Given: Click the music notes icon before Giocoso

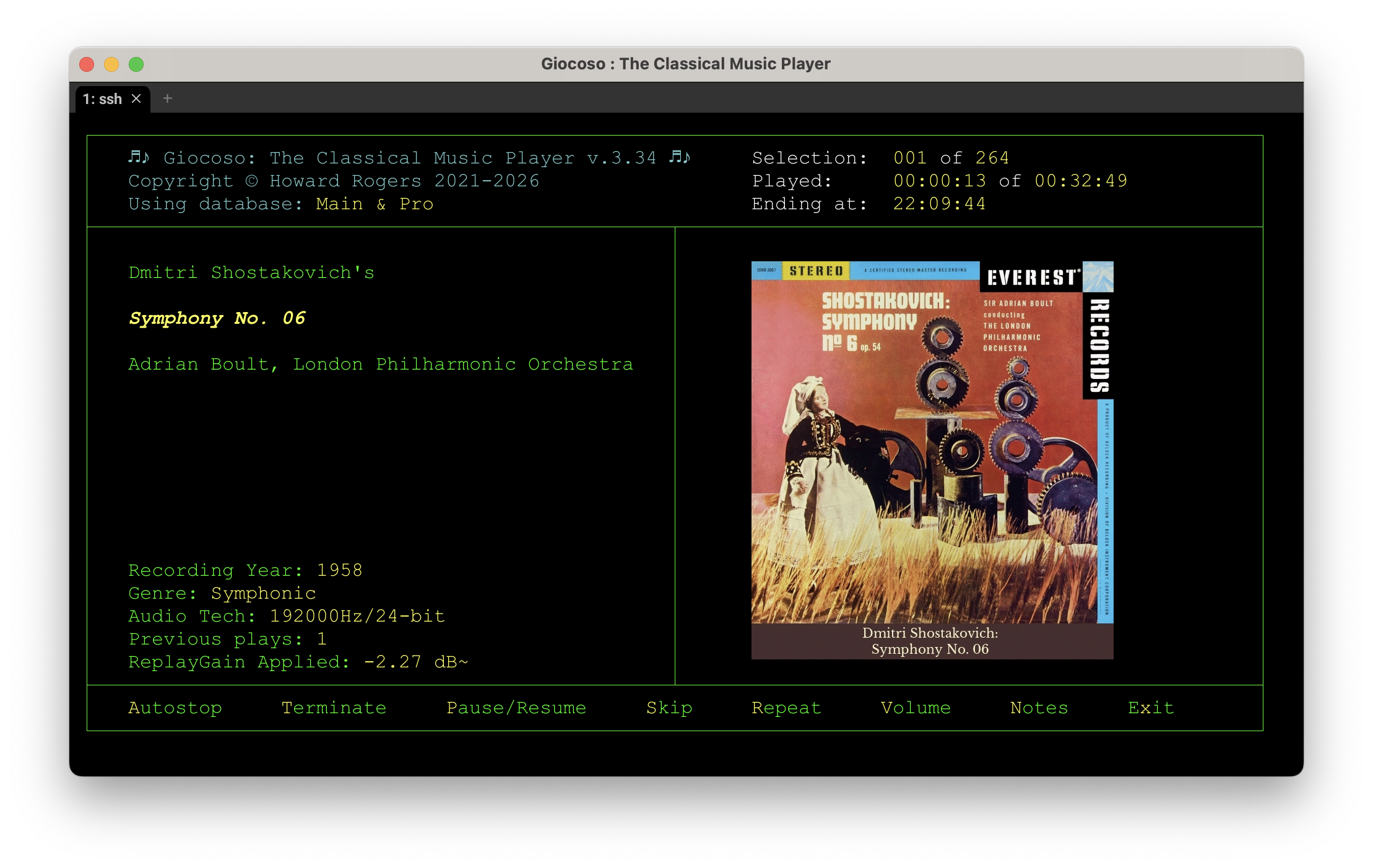Looking at the screenshot, I should pyautogui.click(x=139, y=157).
